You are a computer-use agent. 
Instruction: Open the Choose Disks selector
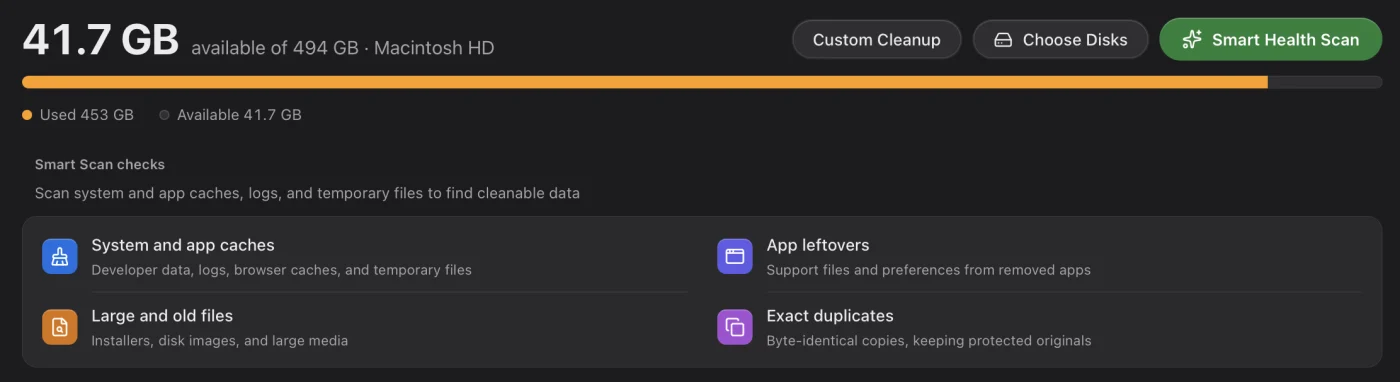click(x=1061, y=40)
